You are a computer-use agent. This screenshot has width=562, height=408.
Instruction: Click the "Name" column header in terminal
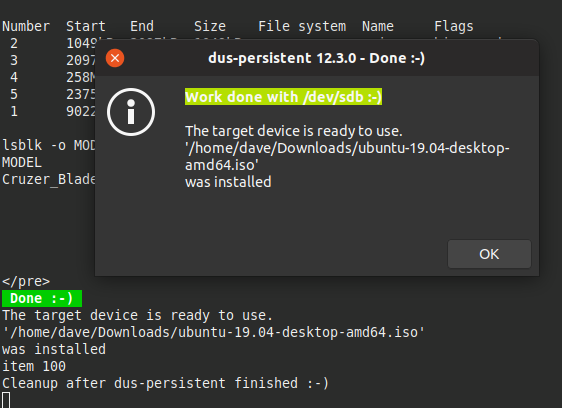tap(378, 26)
